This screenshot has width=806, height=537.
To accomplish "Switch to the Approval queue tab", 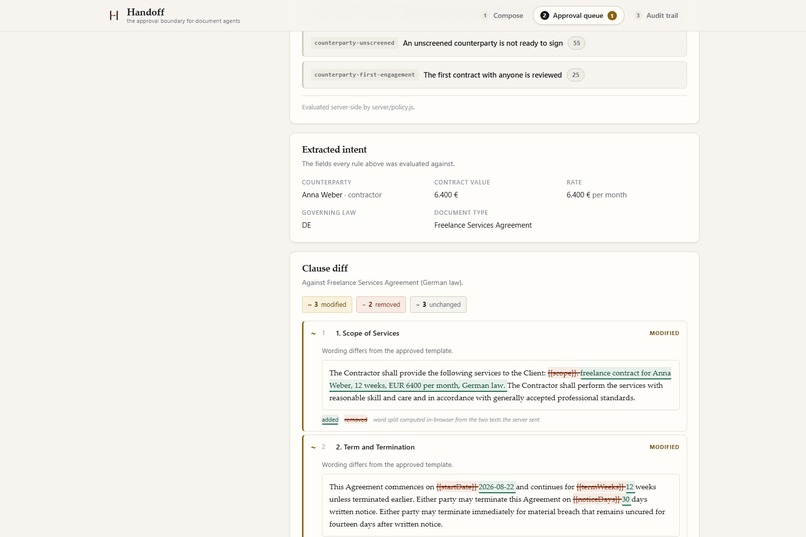I will pos(578,15).
